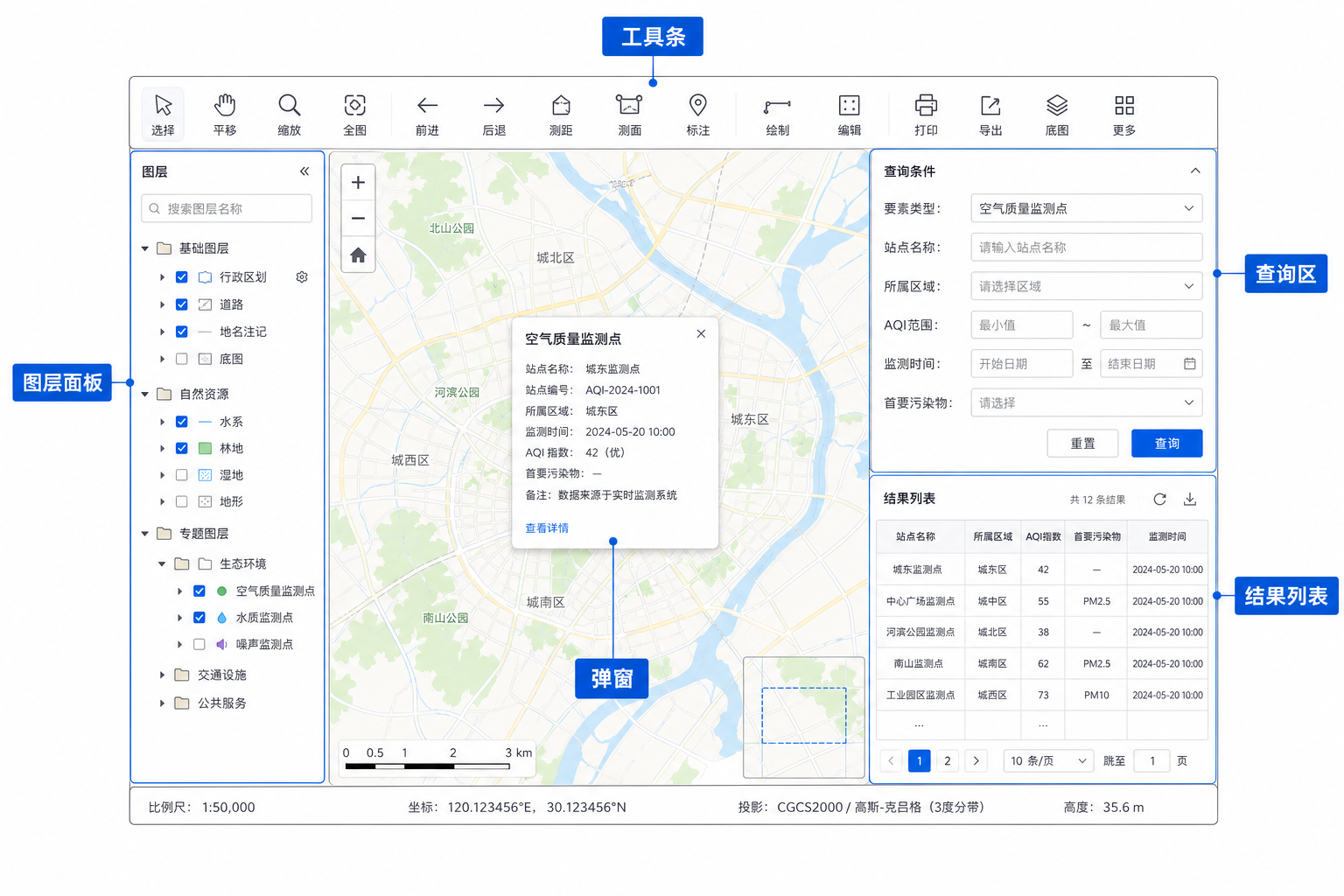Choose the 缩放 magnifier tool
This screenshot has width=1344, height=896.
(290, 114)
